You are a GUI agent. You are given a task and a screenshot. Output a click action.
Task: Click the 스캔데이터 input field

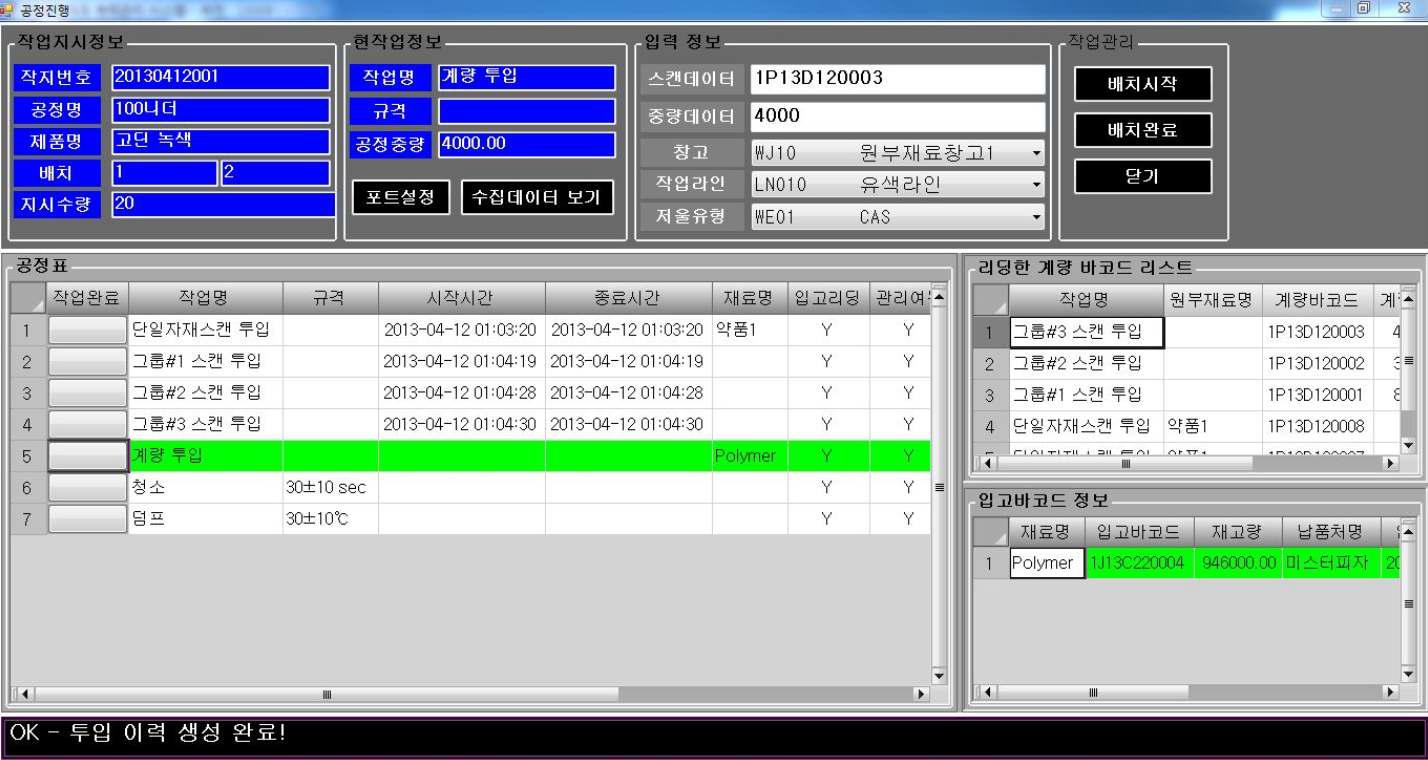898,79
